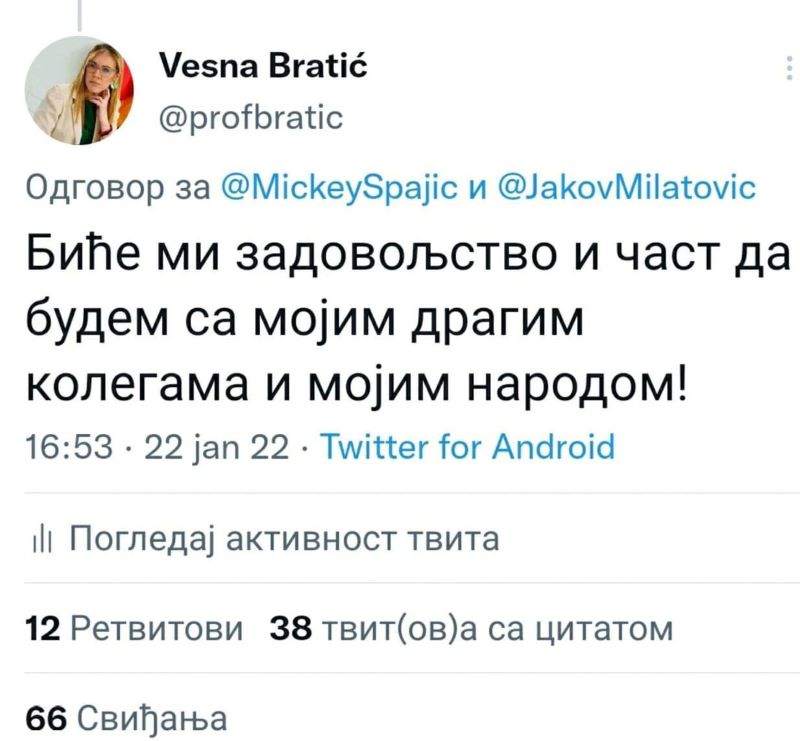Open the Vesna Bratić display name
This screenshot has width=800, height=741.
pyautogui.click(x=263, y=66)
